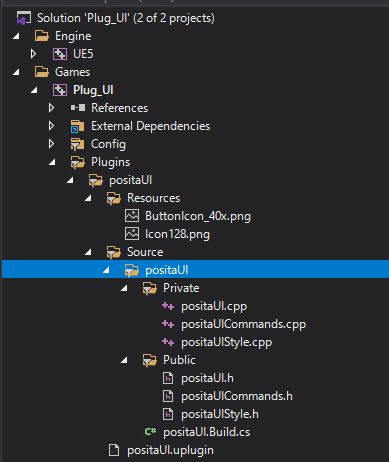Click the header icon beside positaUIStyle.h
The height and width of the screenshot is (462, 389).
point(168,414)
